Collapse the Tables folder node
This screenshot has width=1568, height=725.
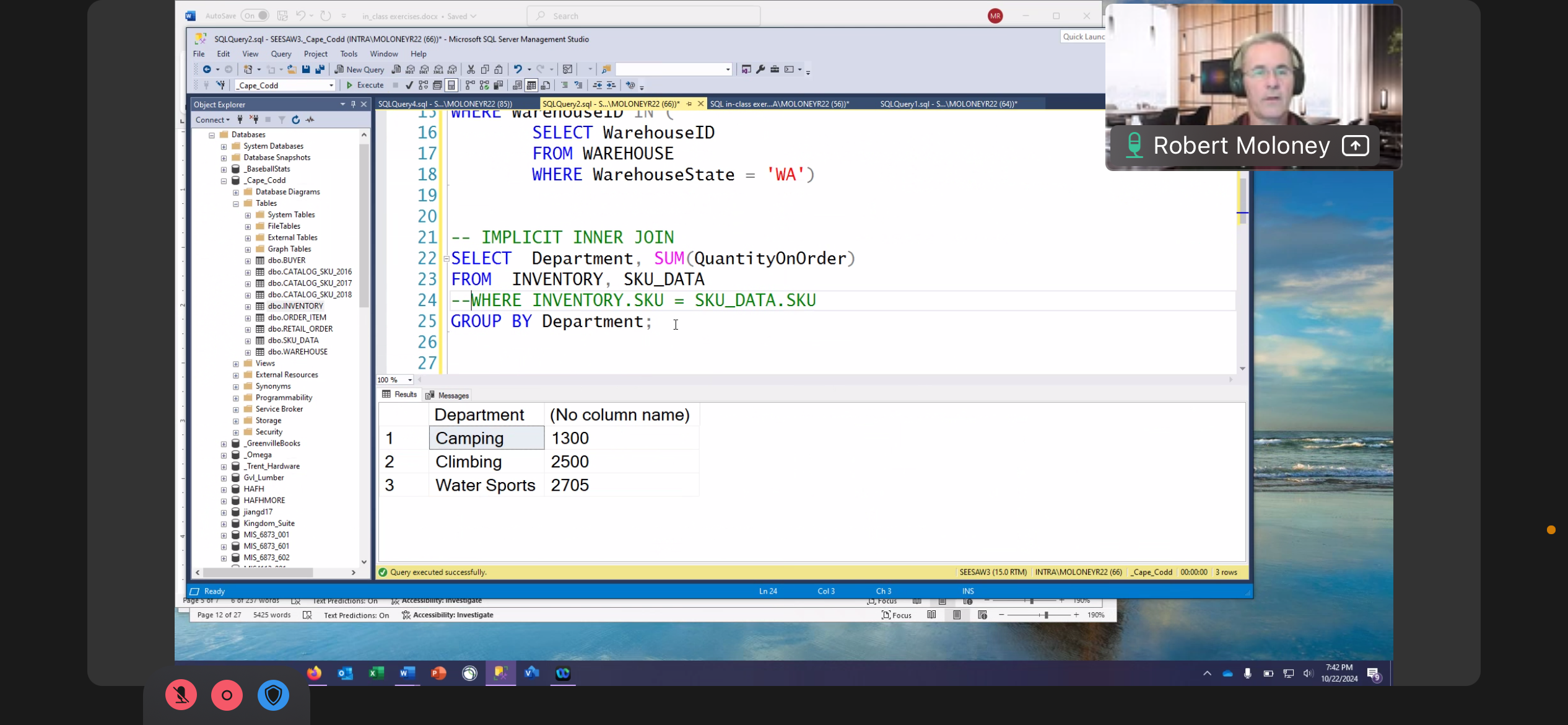[x=236, y=203]
